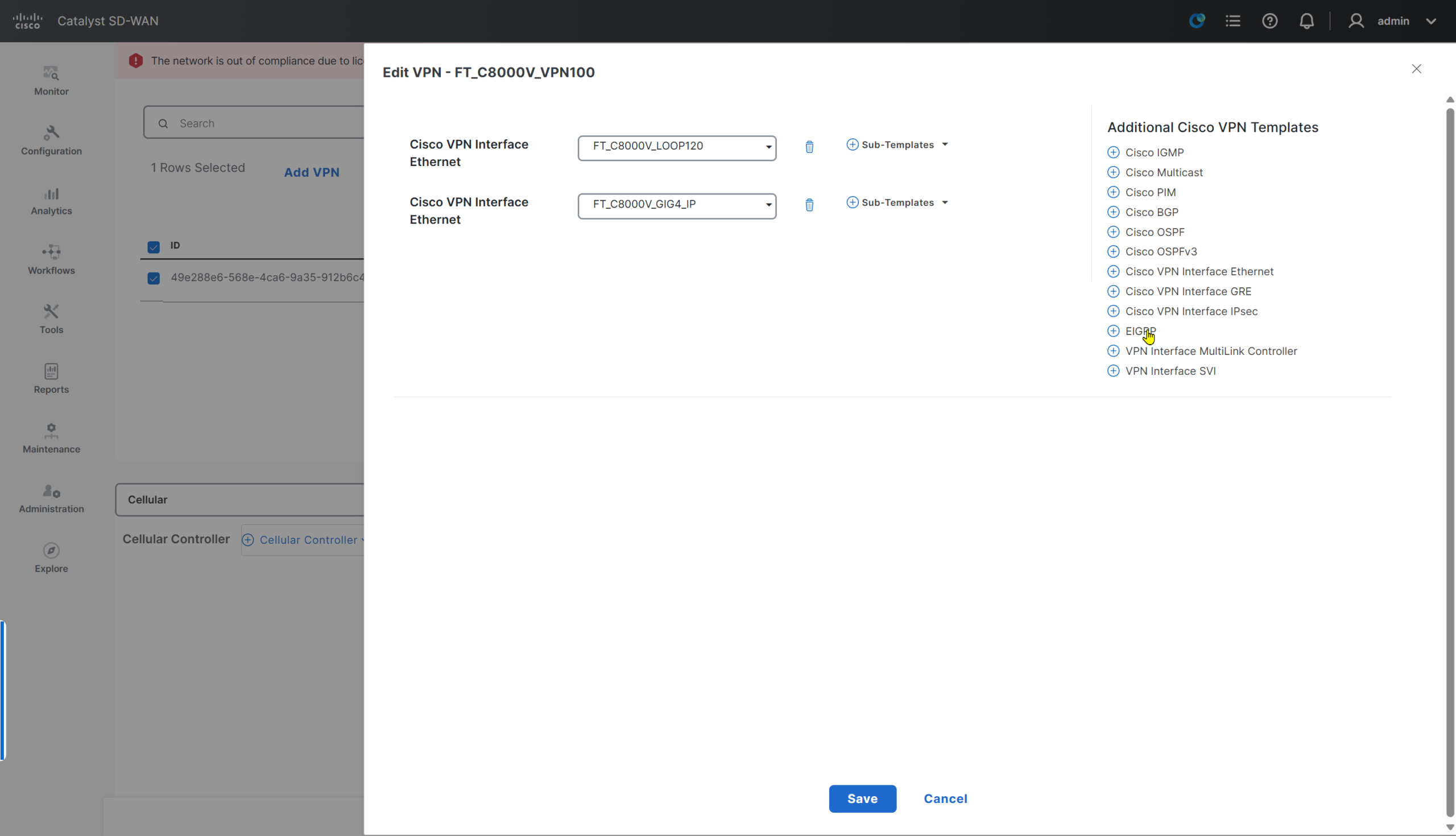This screenshot has height=836, width=1456.
Task: Click the Cisco logo in header
Action: click(x=27, y=20)
